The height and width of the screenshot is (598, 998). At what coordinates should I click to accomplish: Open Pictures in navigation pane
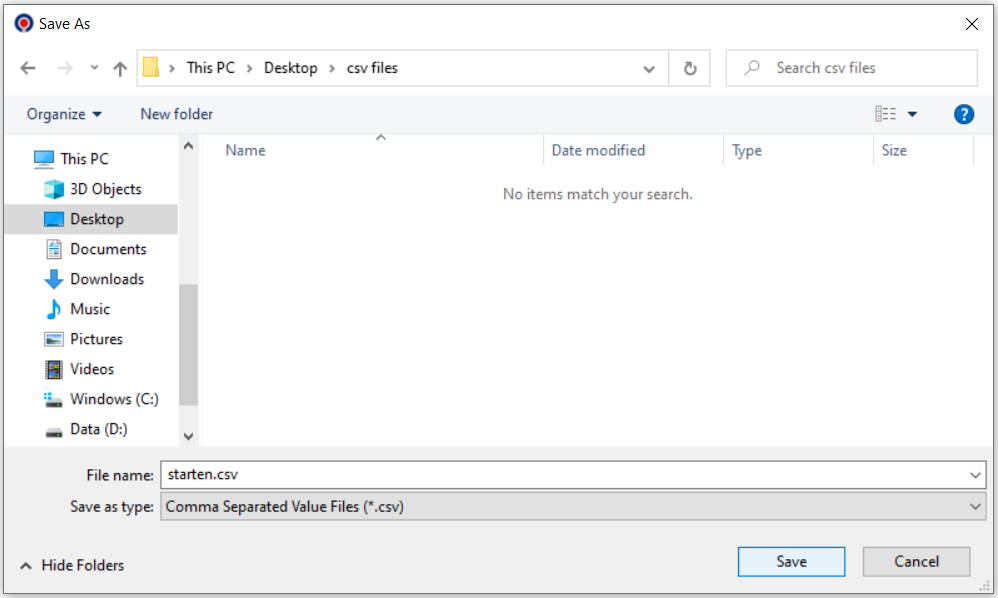96,338
